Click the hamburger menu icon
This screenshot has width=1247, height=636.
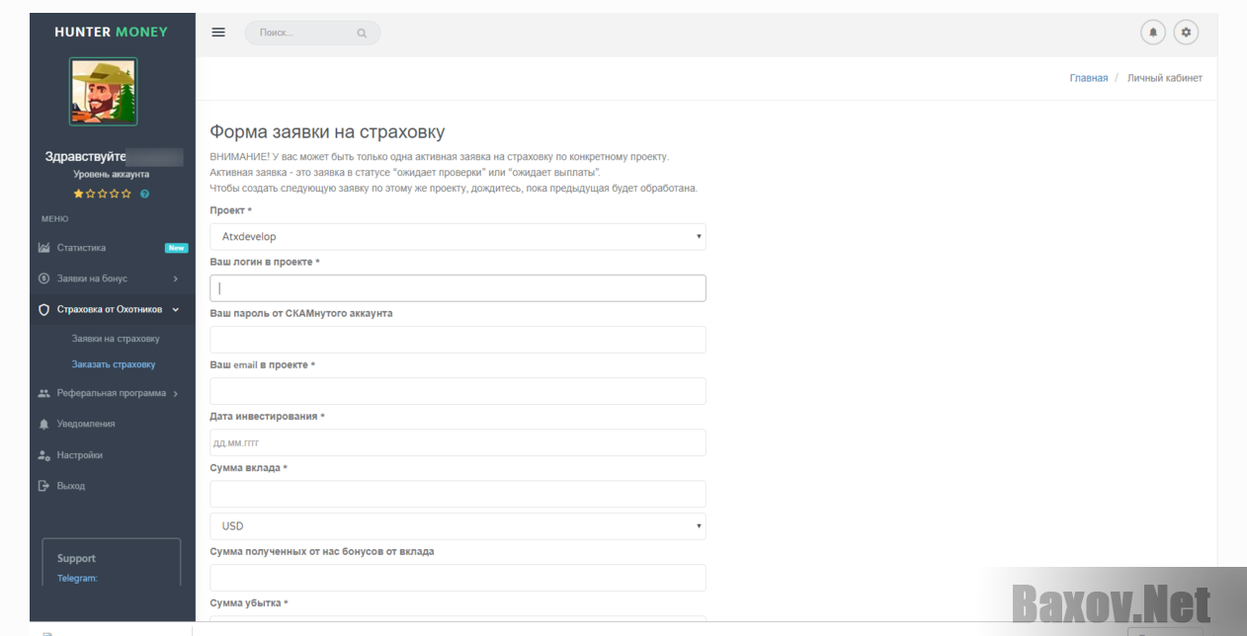218,32
